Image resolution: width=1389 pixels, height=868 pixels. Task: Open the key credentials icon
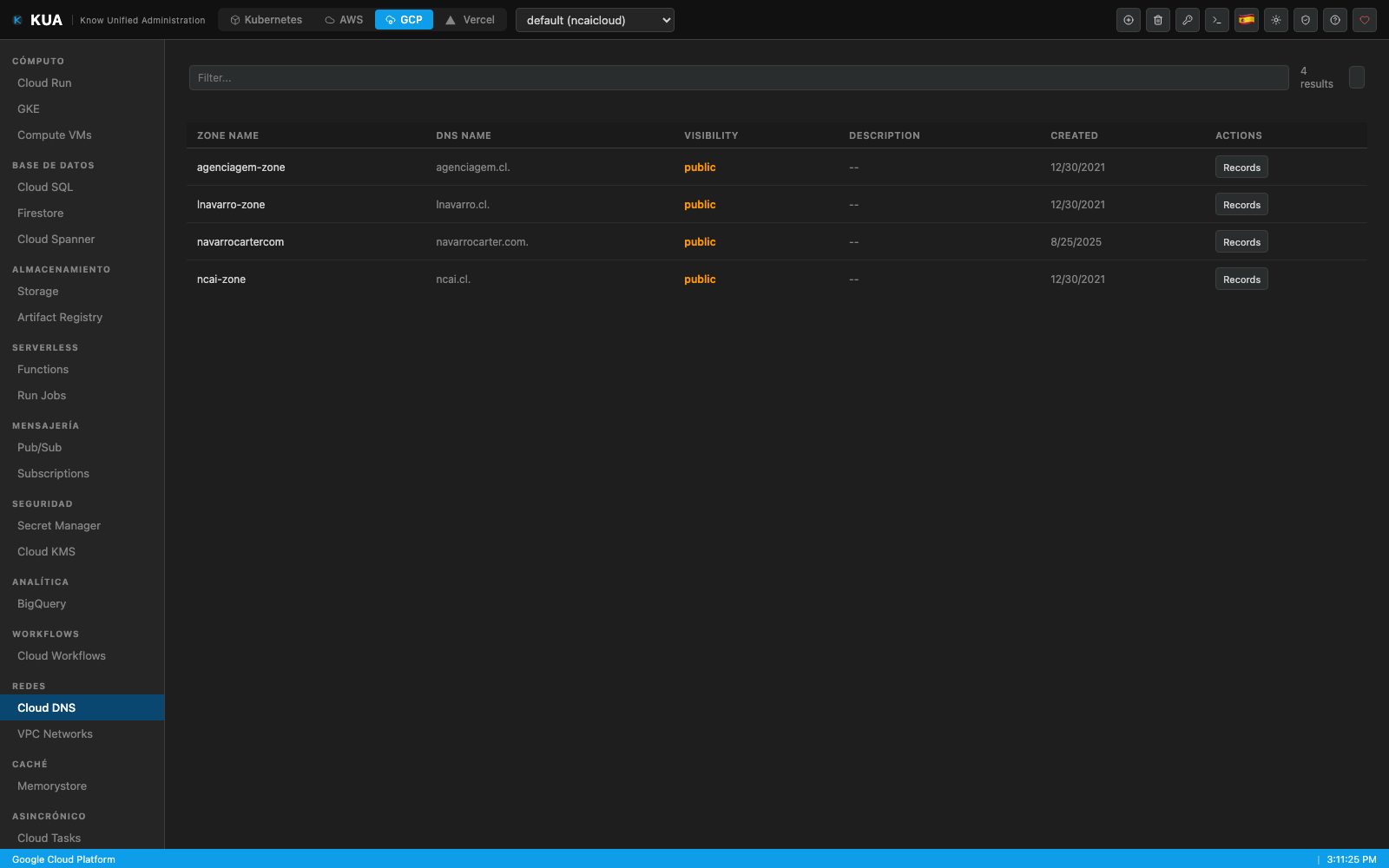click(x=1188, y=20)
